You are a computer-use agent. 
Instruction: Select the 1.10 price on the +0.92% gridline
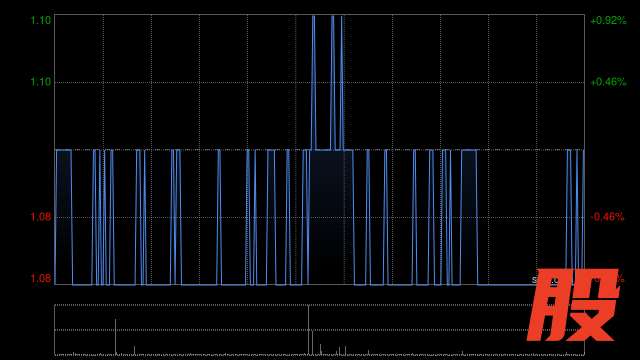pyautogui.click(x=41, y=20)
